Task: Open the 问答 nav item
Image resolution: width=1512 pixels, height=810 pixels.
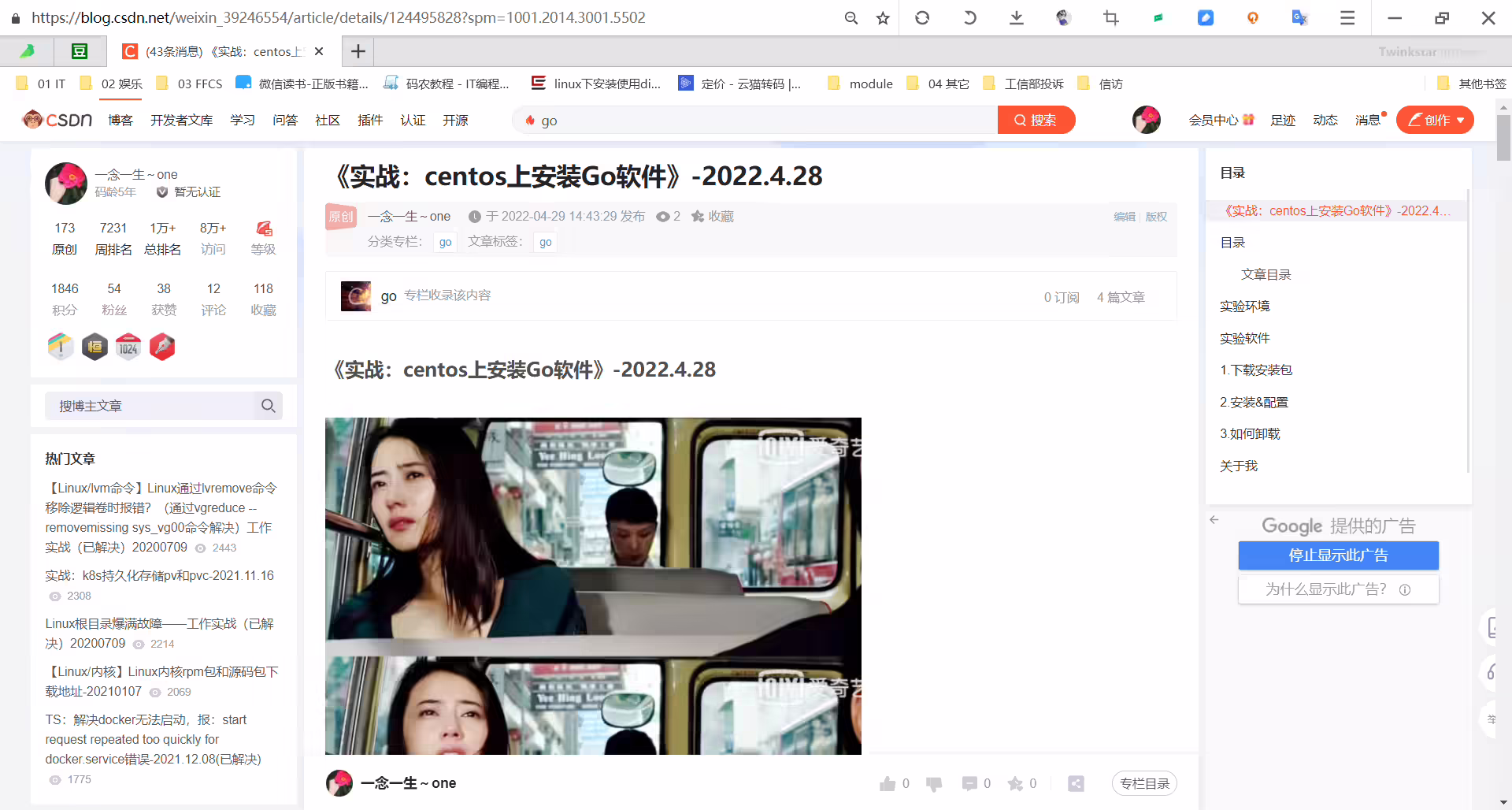Action: [285, 120]
